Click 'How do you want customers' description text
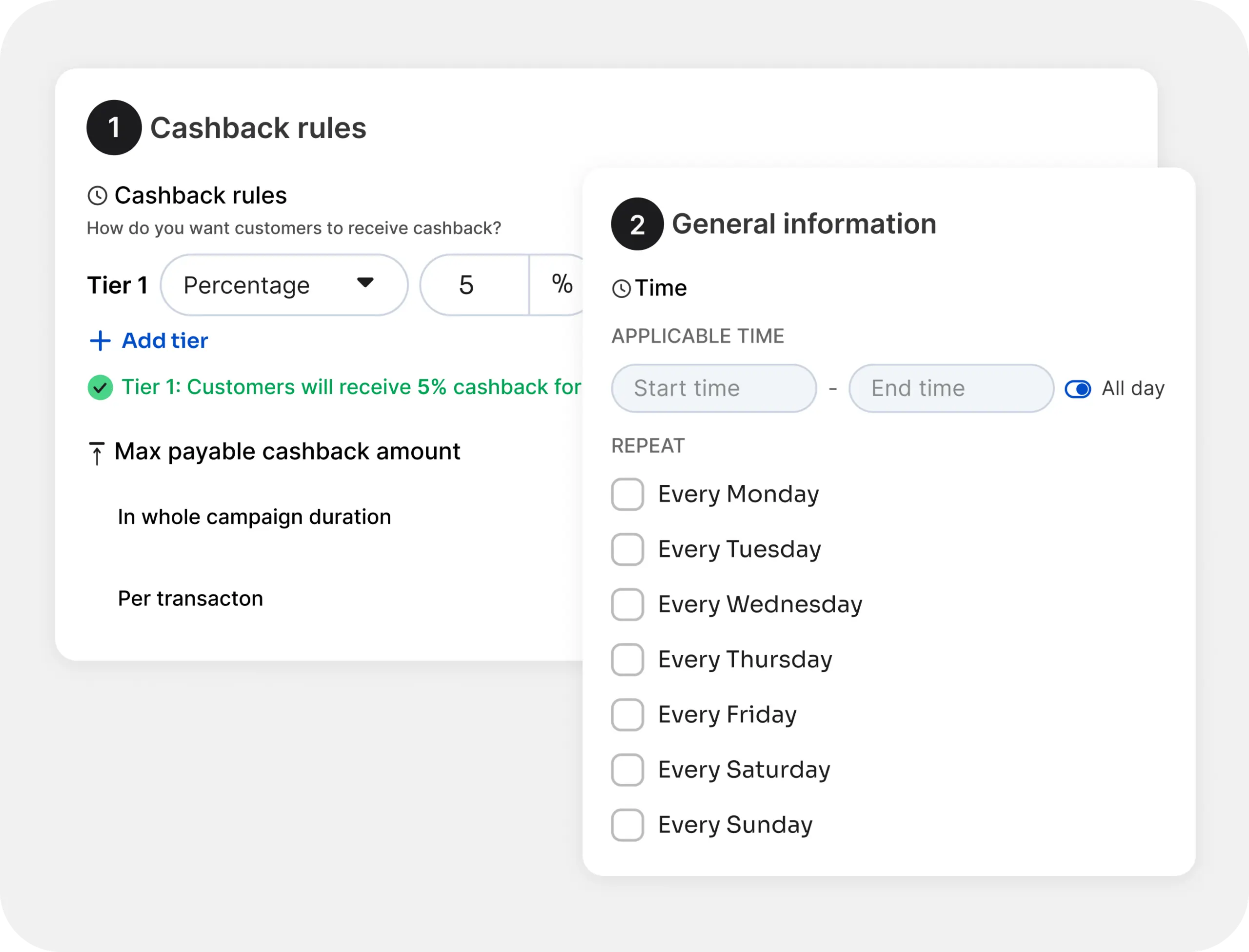The height and width of the screenshot is (952, 1249). tap(294, 228)
